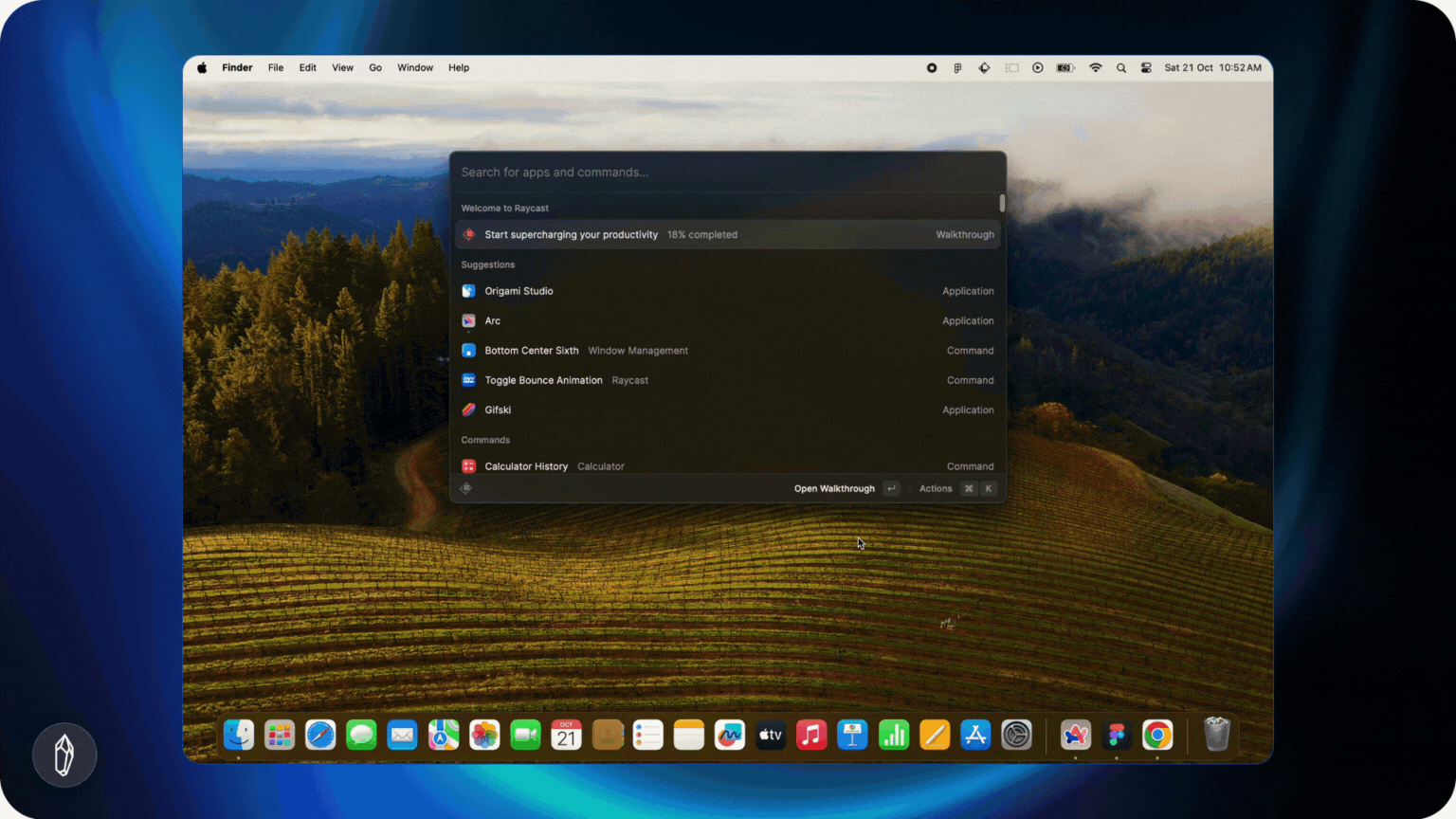Open Messages from the Dock
Viewport: 1456px width, 819px height.
click(361, 735)
